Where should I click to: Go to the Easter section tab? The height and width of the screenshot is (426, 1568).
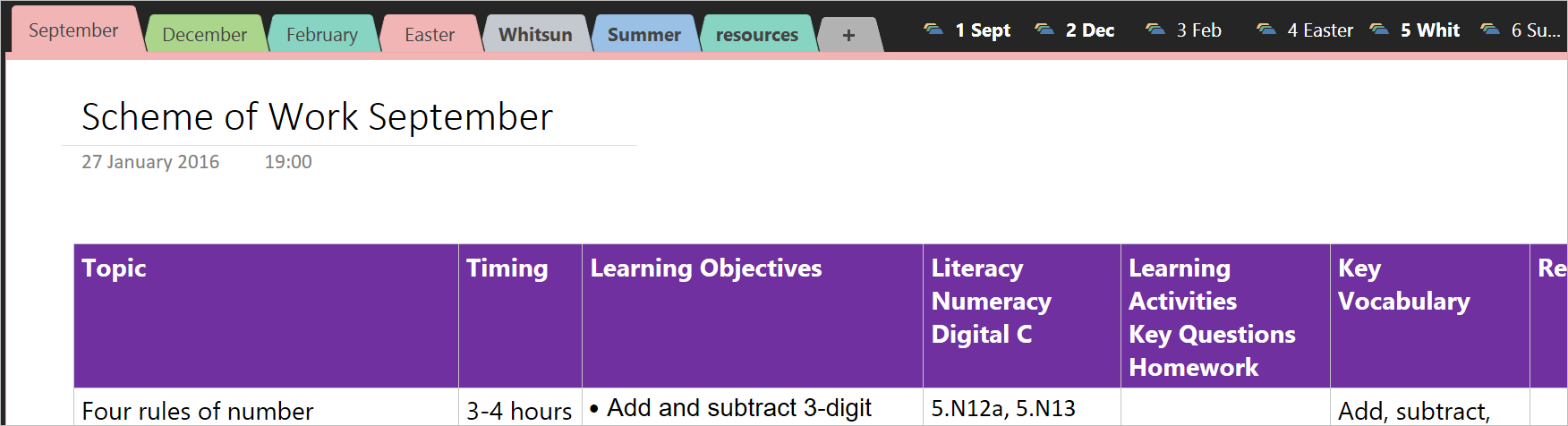click(x=430, y=35)
